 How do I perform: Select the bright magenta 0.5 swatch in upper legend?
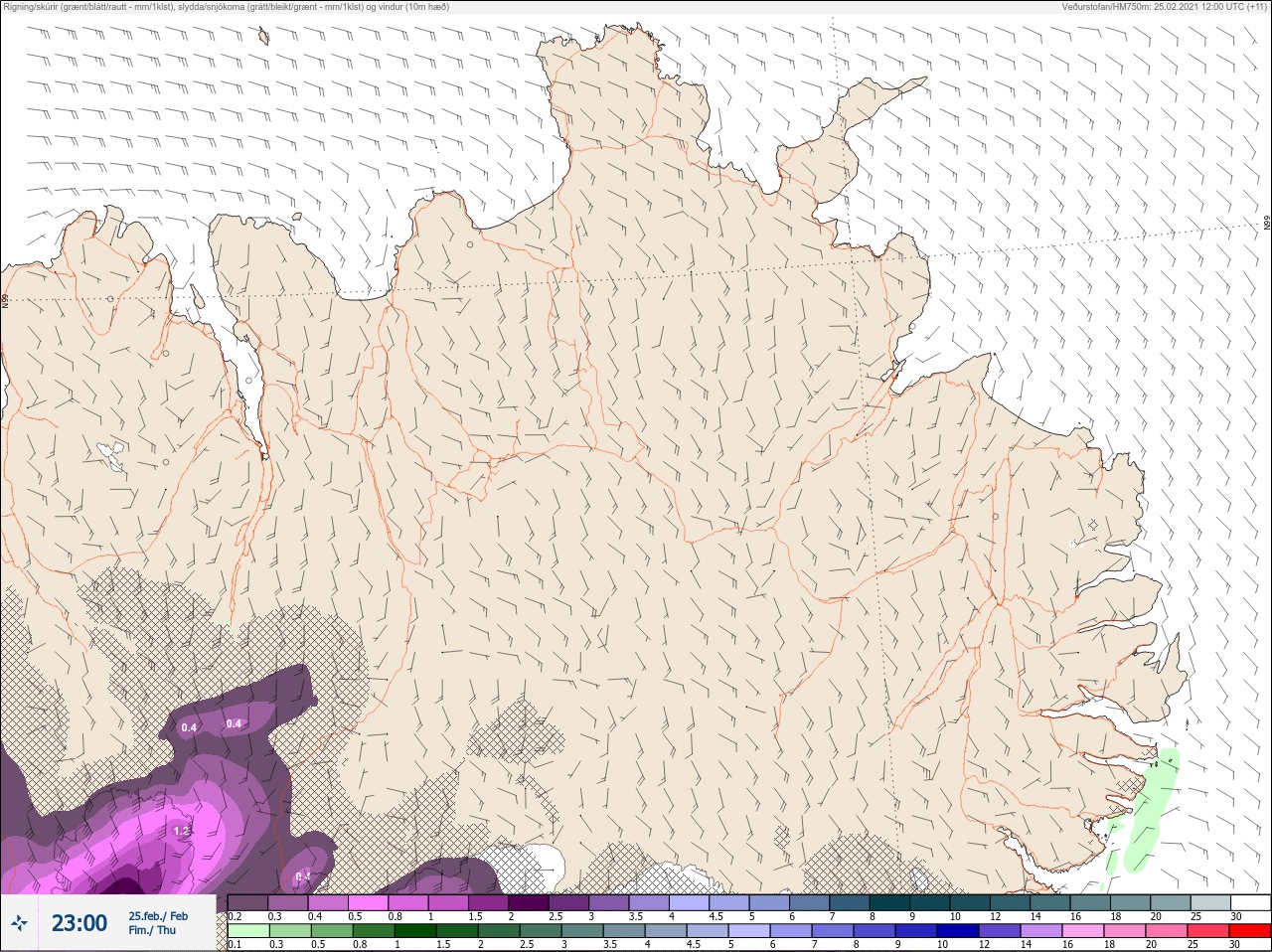tap(369, 902)
